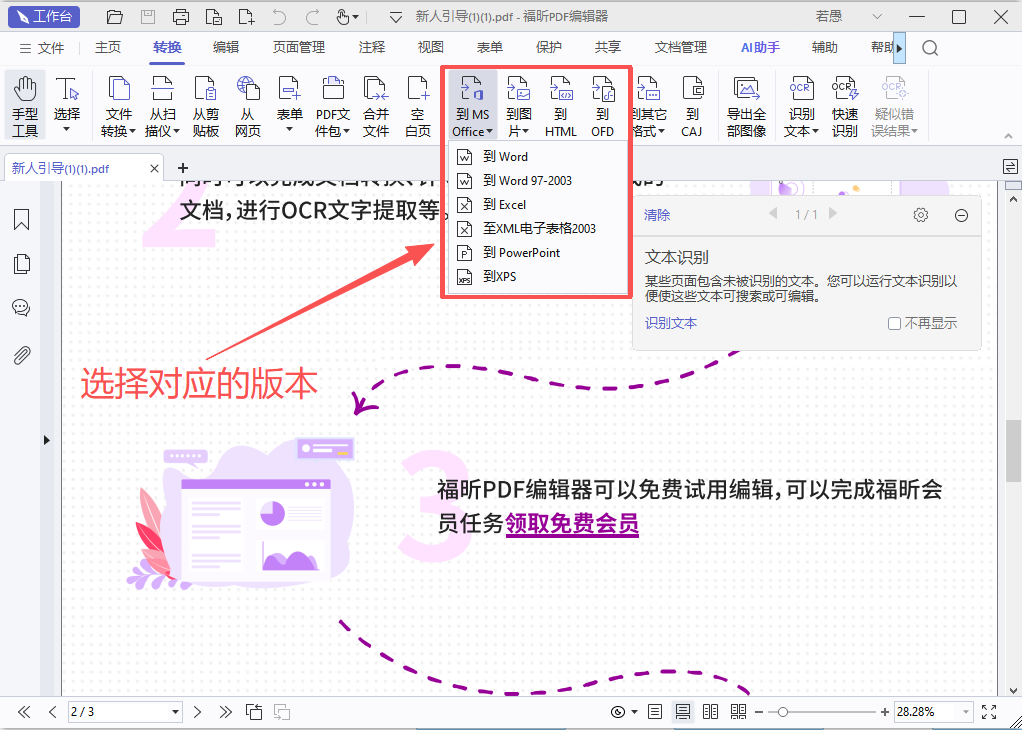Choose 到 Word menu item
This screenshot has height=730, width=1022.
coord(538,156)
